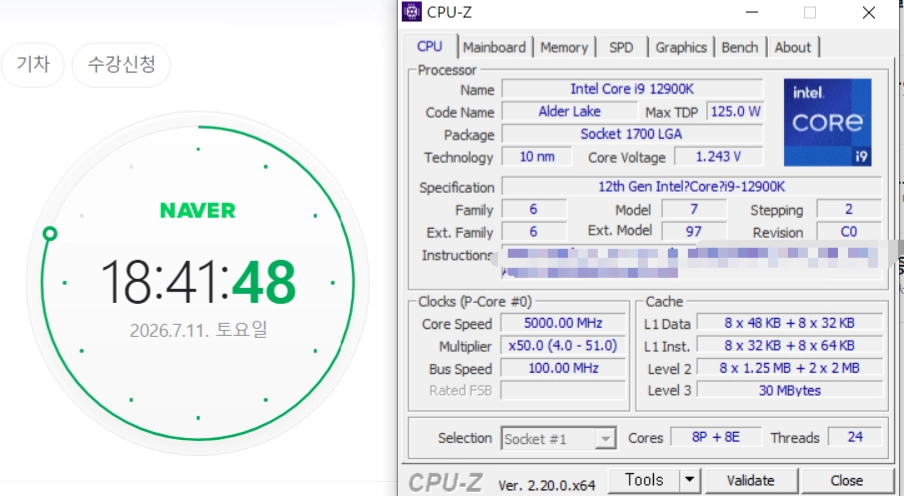The height and width of the screenshot is (496, 904).
Task: Click the Code Name value Alder Lake
Action: click(570, 111)
